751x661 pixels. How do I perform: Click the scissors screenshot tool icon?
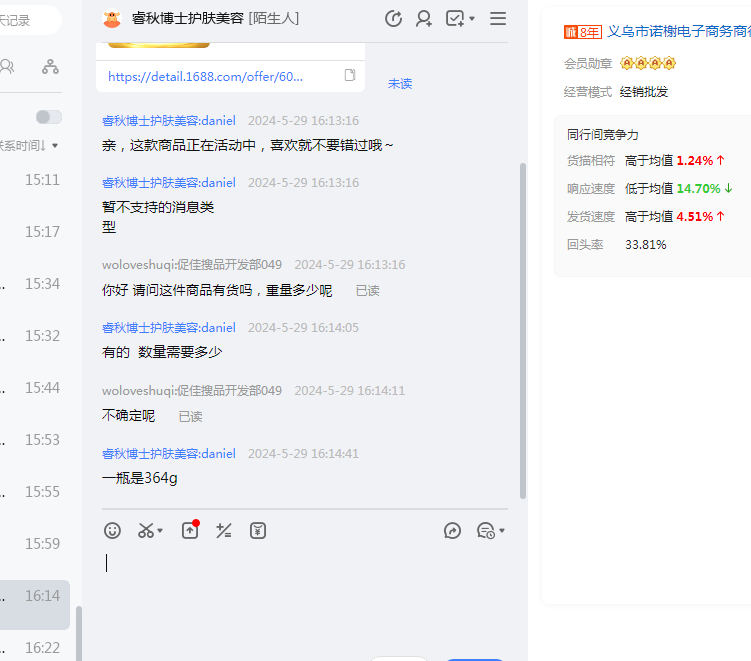[146, 531]
